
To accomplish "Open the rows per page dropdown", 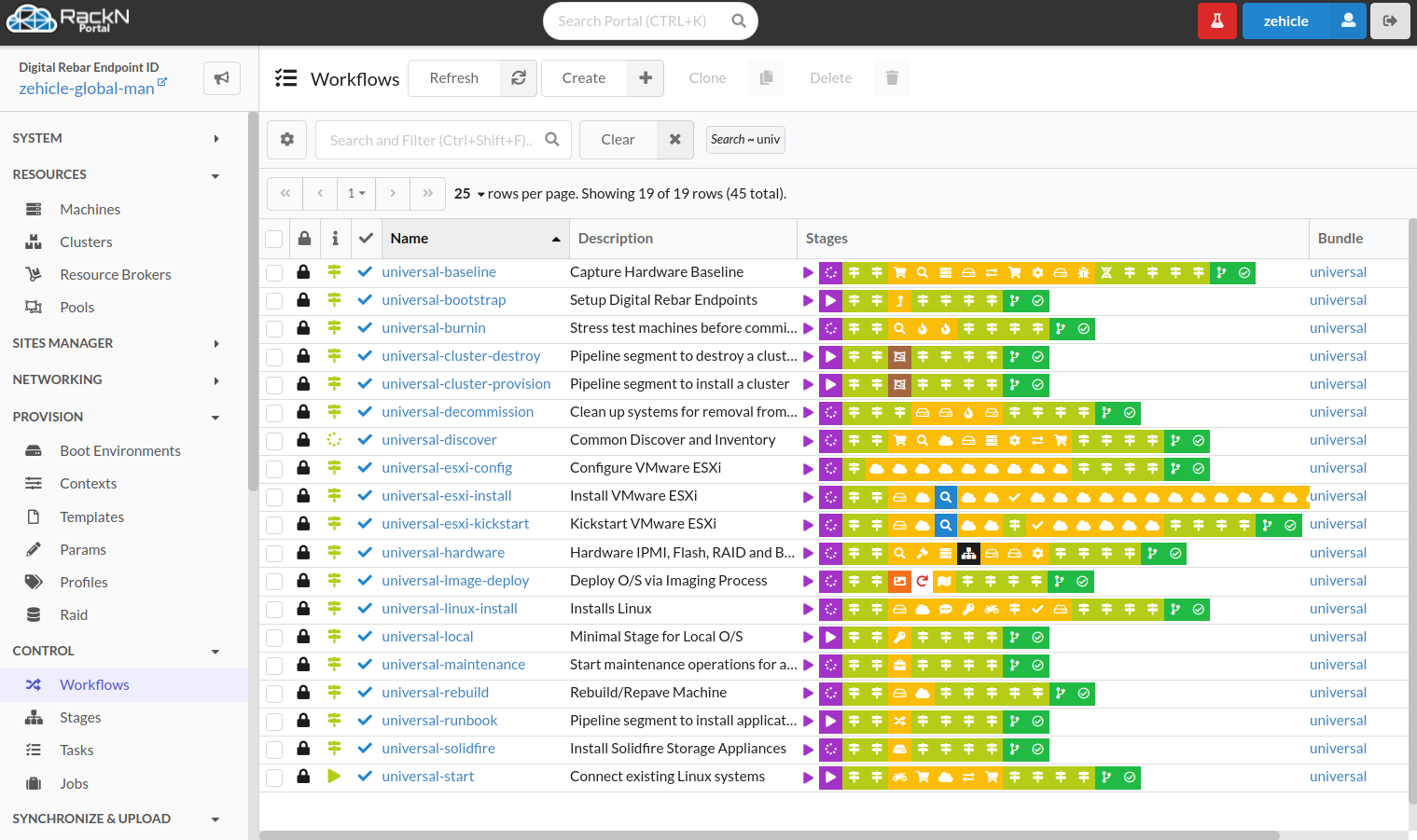I will (469, 194).
